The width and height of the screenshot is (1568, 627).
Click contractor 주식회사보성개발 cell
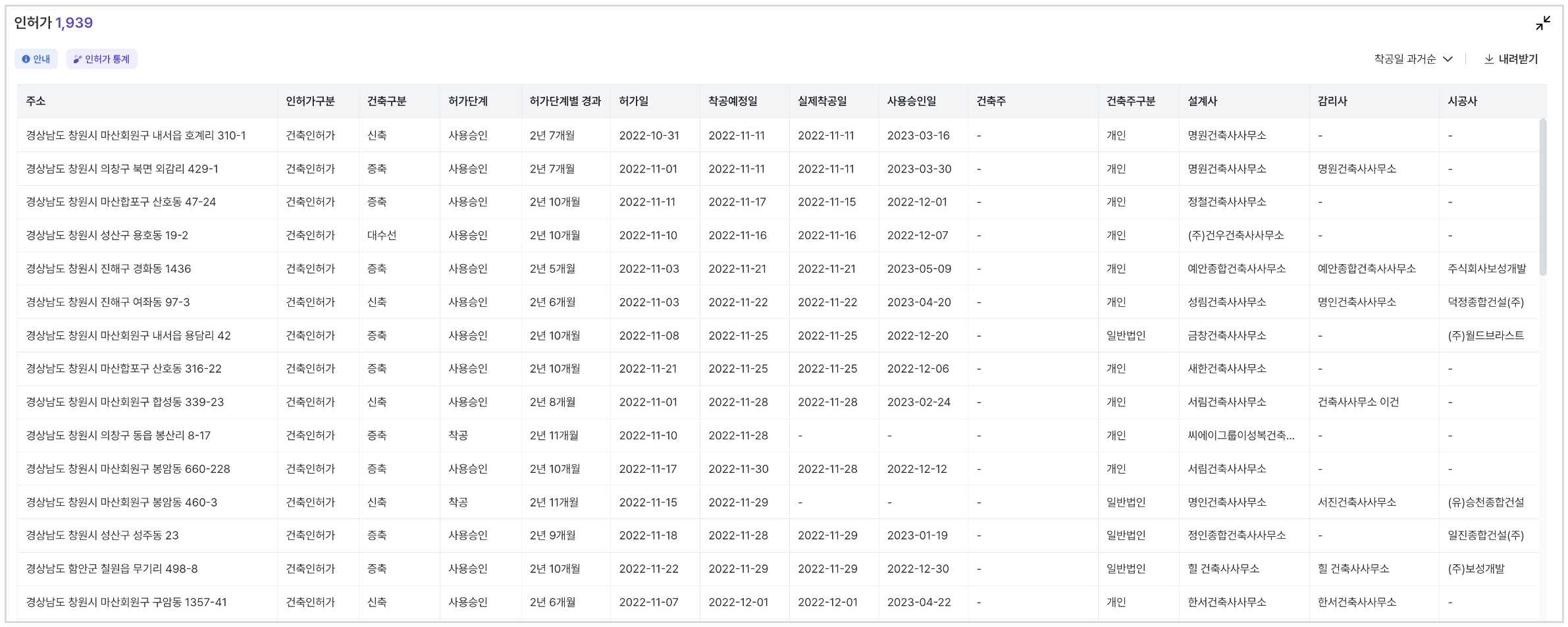click(x=1486, y=269)
